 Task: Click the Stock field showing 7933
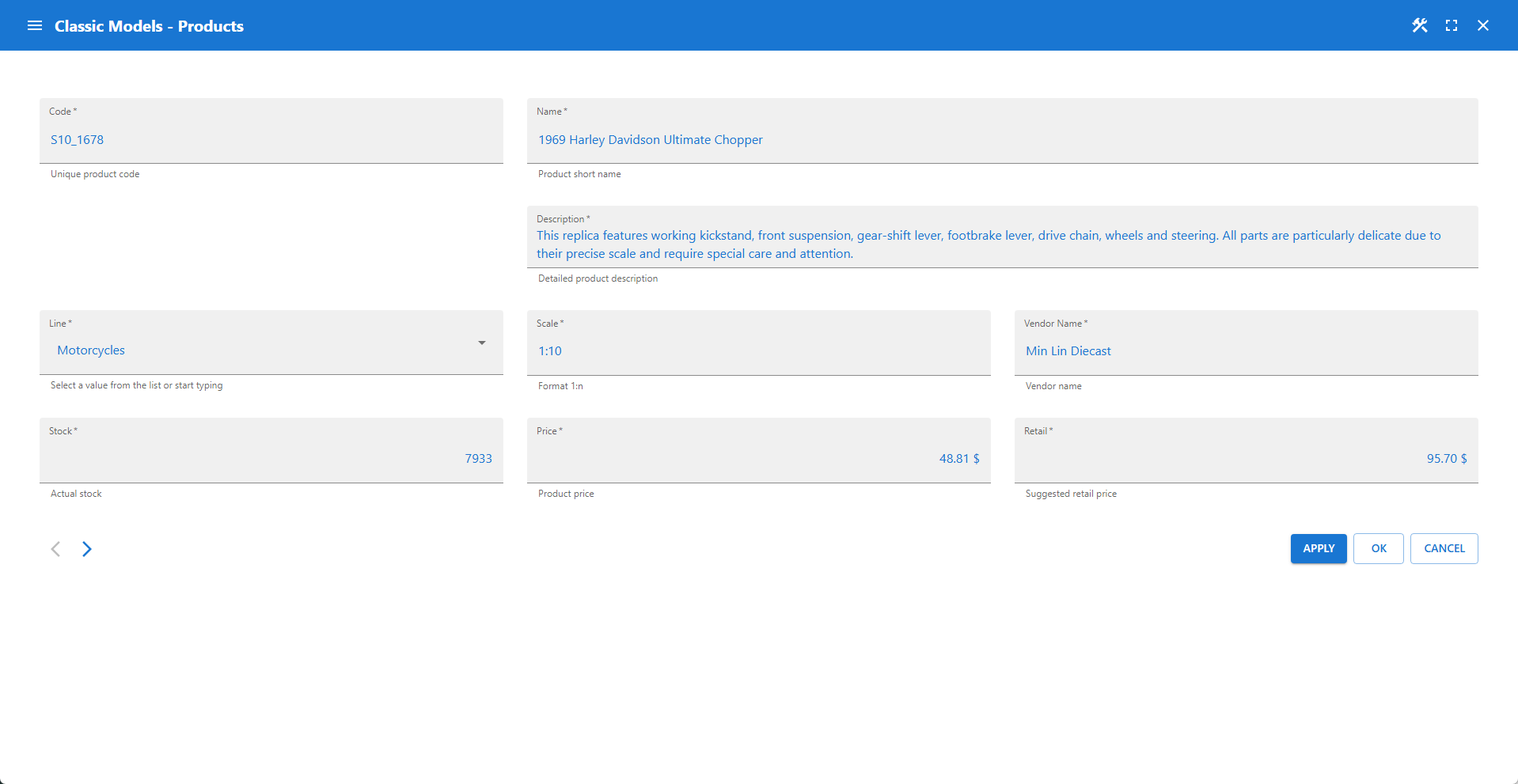tap(271, 459)
